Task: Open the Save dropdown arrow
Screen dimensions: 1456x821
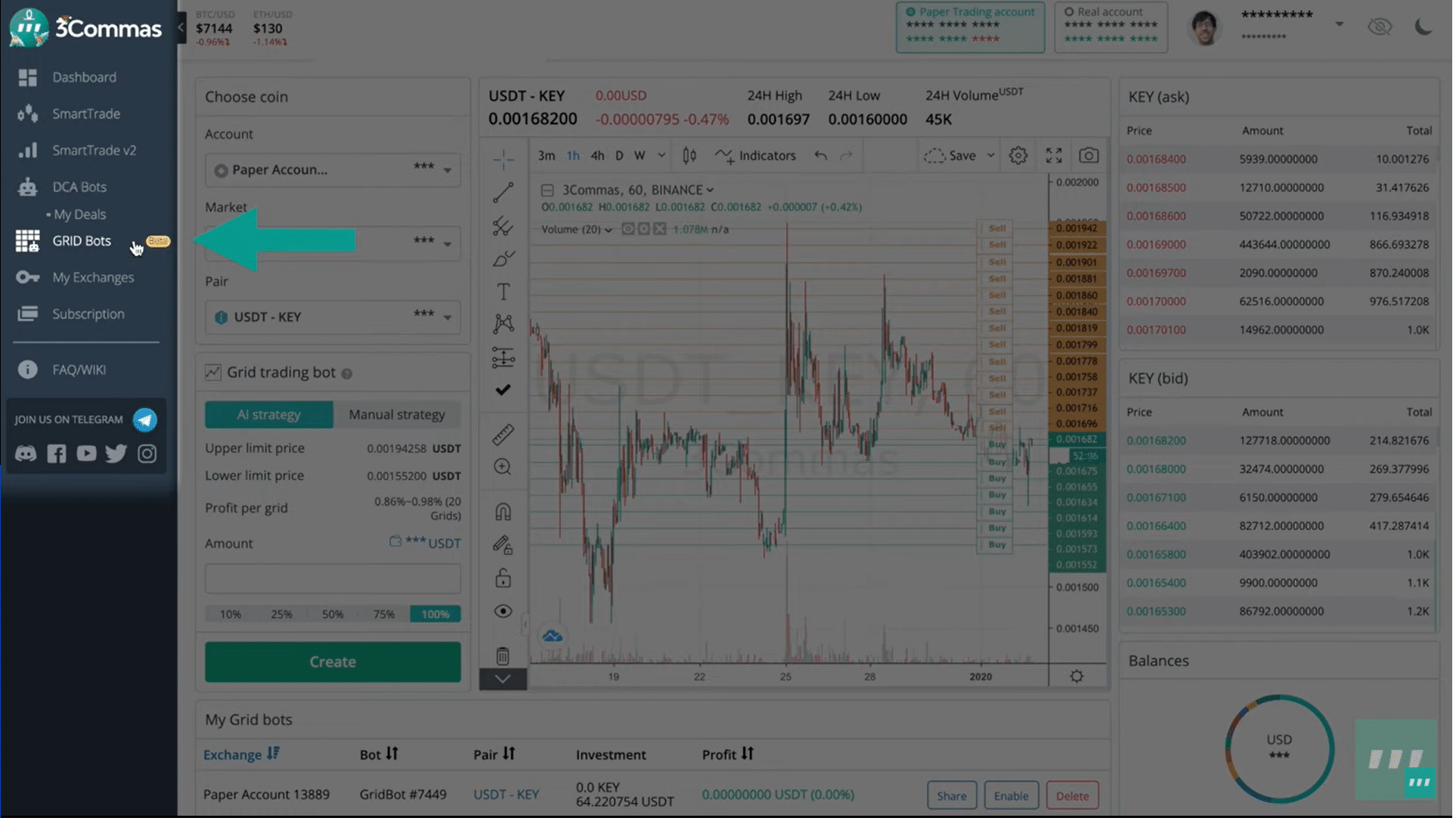Action: (x=991, y=156)
